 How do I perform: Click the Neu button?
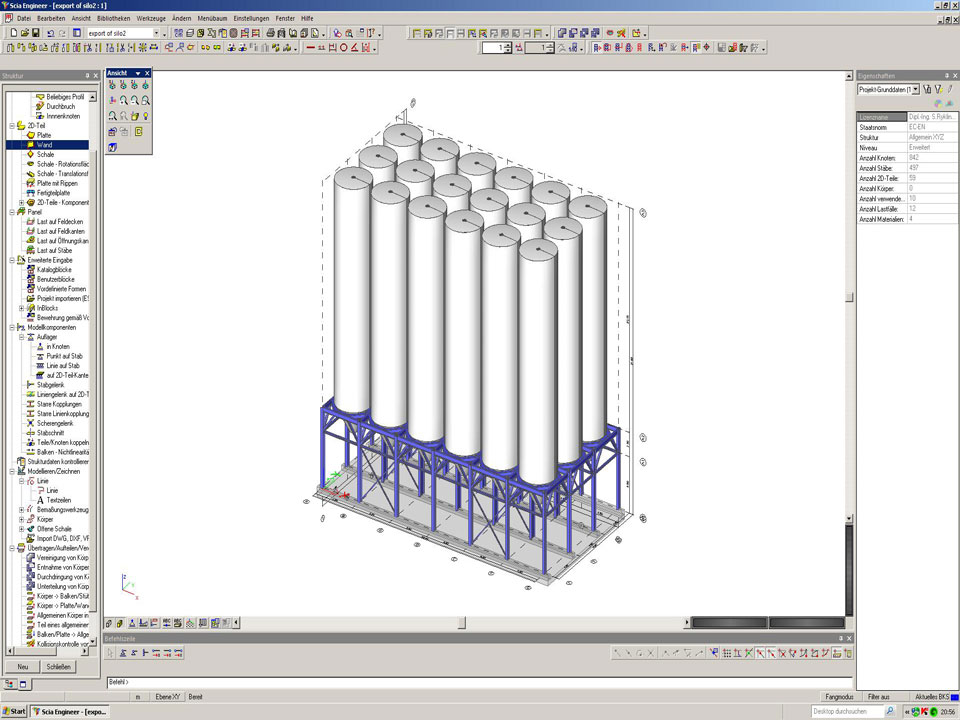pos(22,666)
